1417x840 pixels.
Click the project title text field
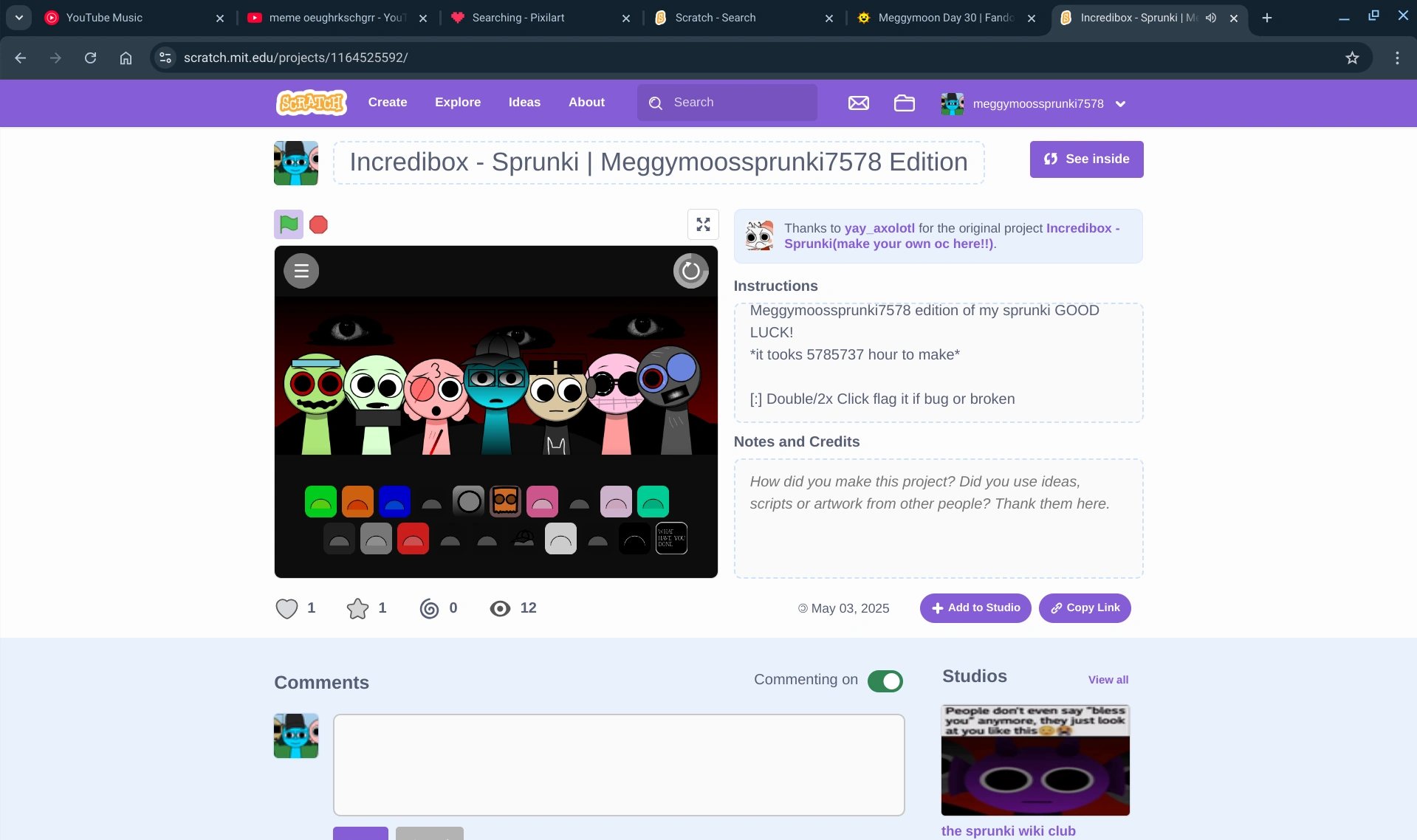[x=659, y=162]
